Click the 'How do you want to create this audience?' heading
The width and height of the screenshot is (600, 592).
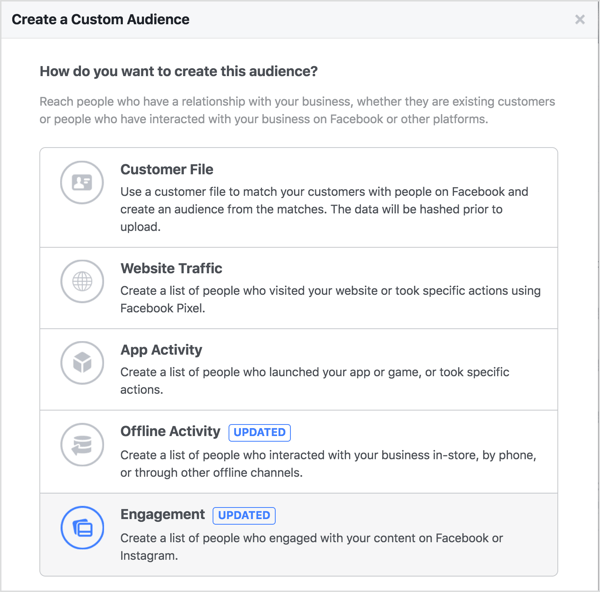pos(179,72)
